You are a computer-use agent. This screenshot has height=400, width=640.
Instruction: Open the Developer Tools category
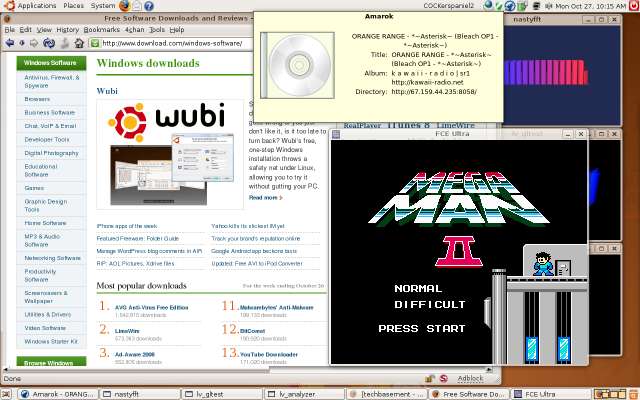coord(47,140)
